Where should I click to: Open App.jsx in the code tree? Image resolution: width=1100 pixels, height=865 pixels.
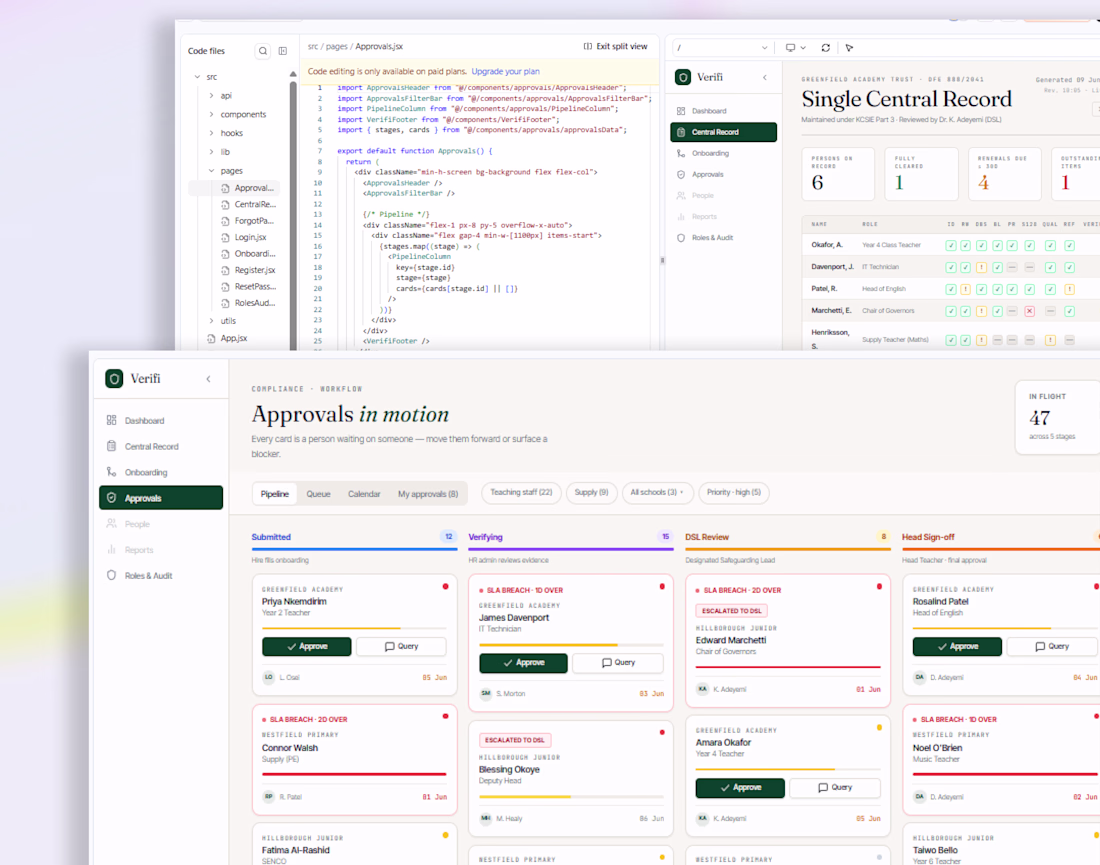pyautogui.click(x=234, y=338)
